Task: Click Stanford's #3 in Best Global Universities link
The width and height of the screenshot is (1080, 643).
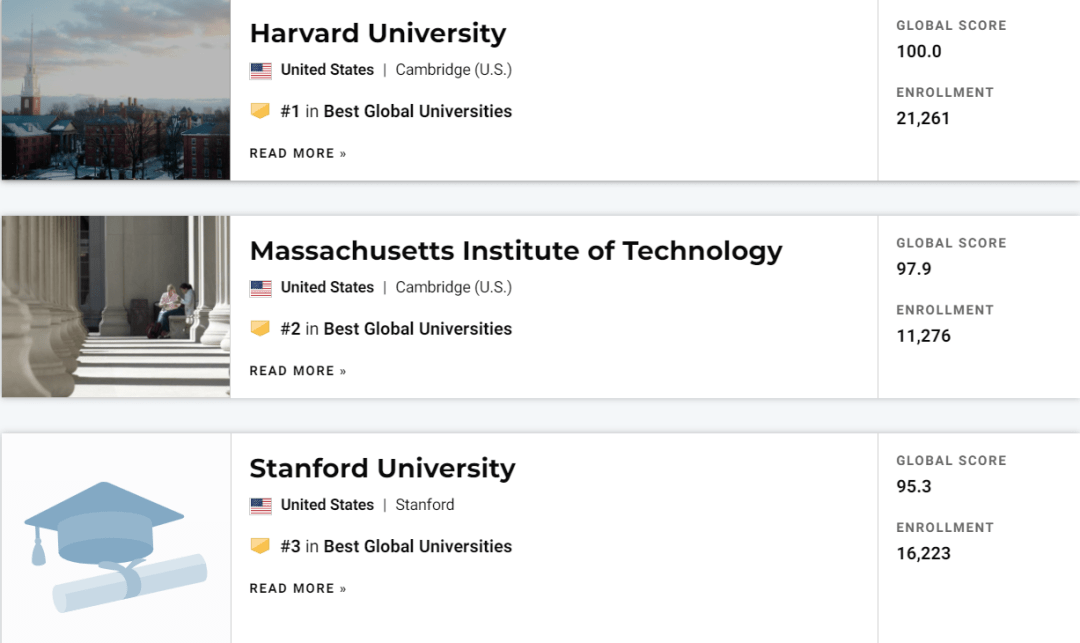Action: [x=396, y=547]
